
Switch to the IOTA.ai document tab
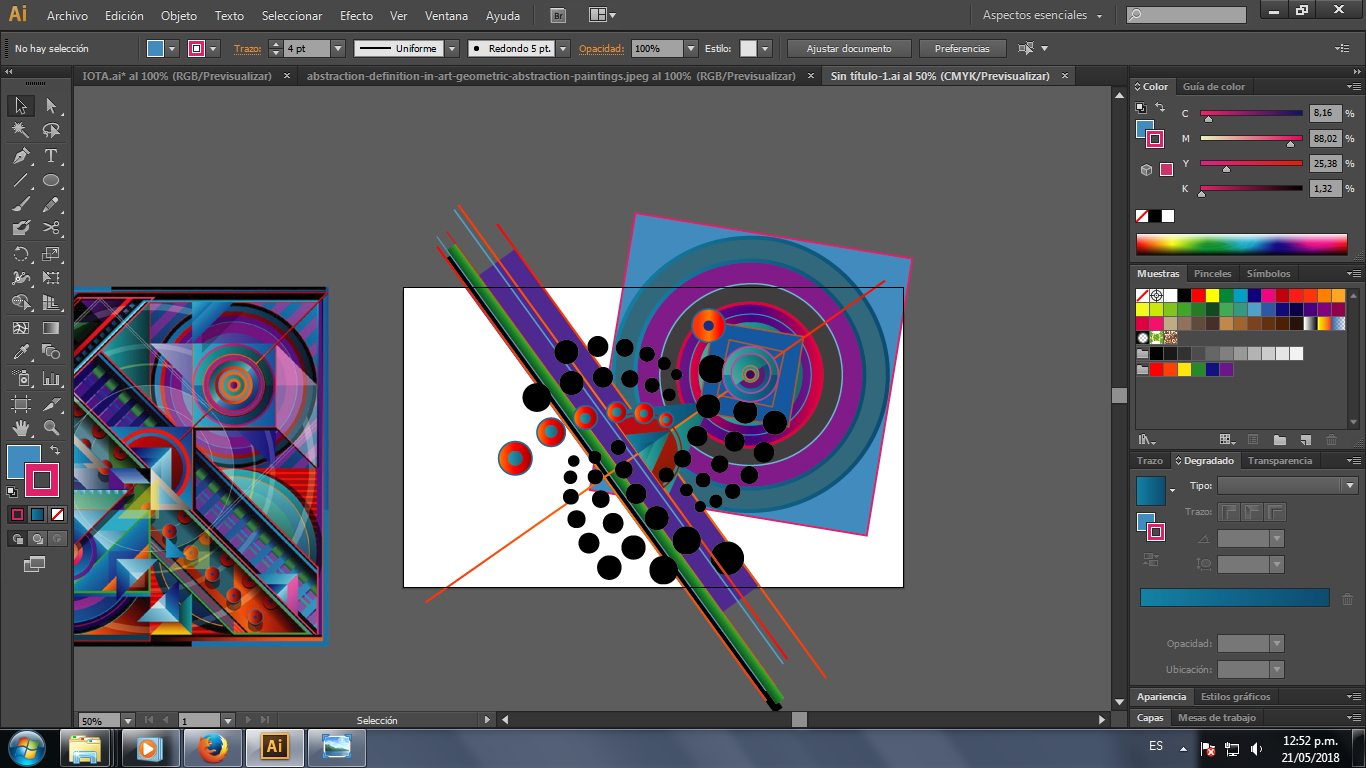(x=177, y=76)
